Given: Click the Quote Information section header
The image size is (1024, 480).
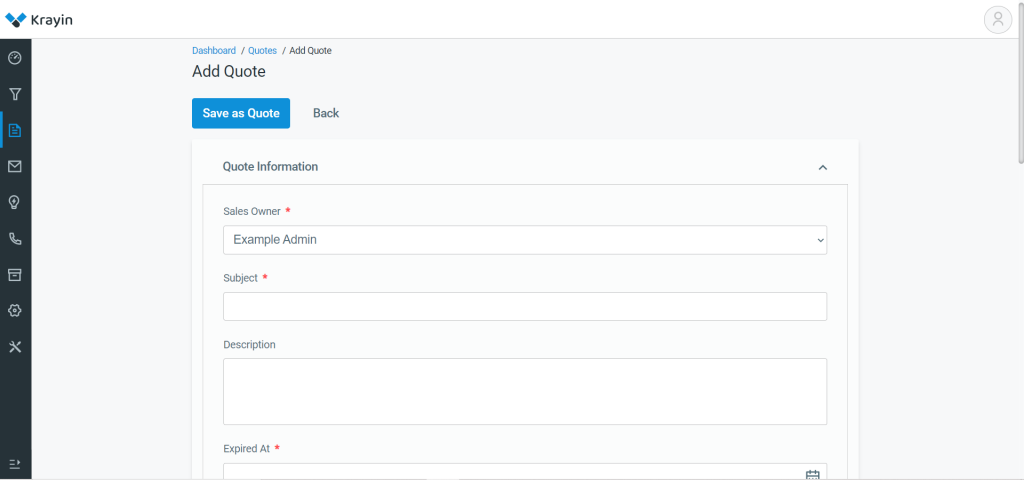Looking at the screenshot, I should tap(525, 167).
